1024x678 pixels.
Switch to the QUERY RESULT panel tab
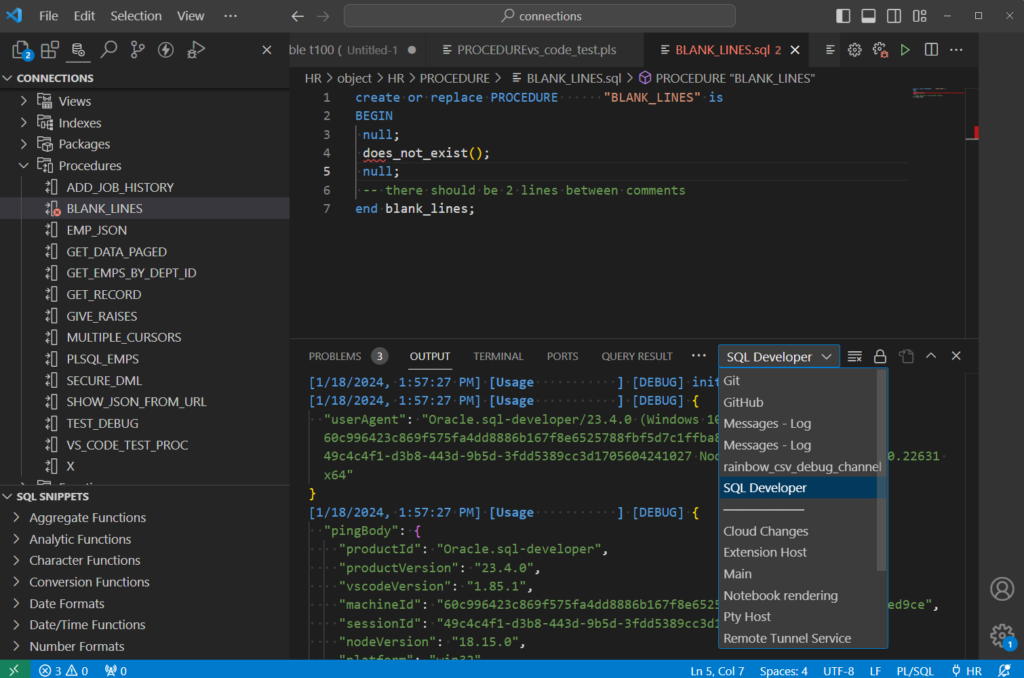point(637,356)
